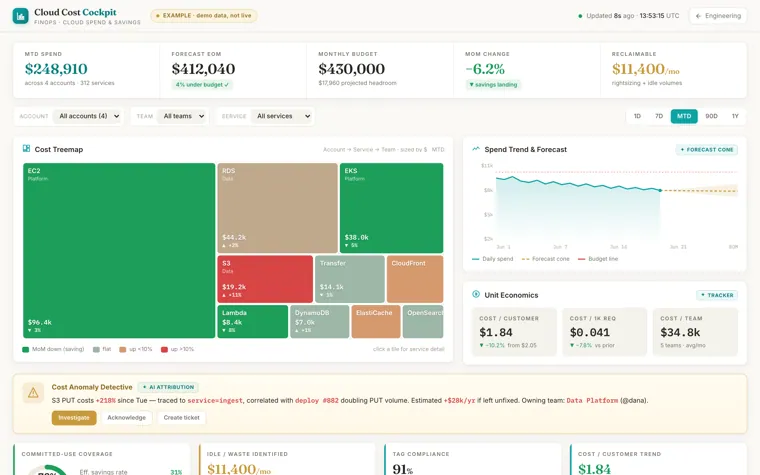Image resolution: width=760 pixels, height=475 pixels.
Task: Click the Tracker badge in Unit Economics
Action: pos(717,295)
